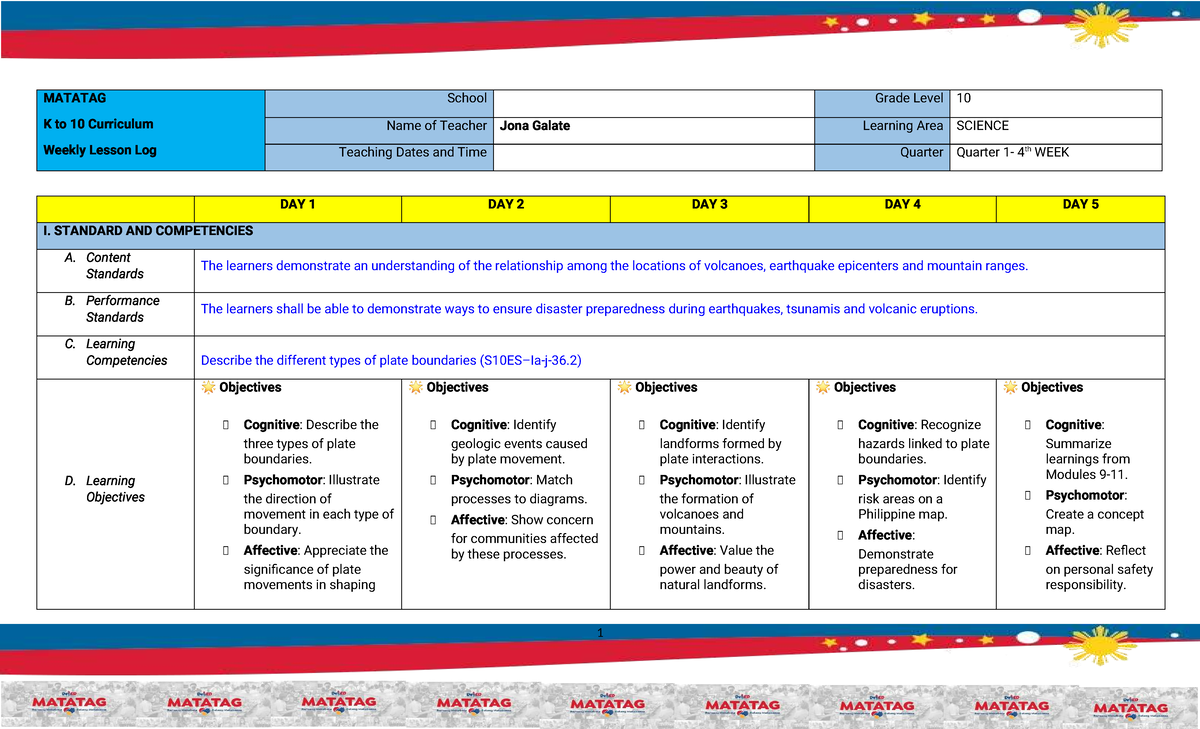The height and width of the screenshot is (729, 1200).
Task: Select the 'Quarter 1- 4th WEEK' value
Action: [1012, 152]
